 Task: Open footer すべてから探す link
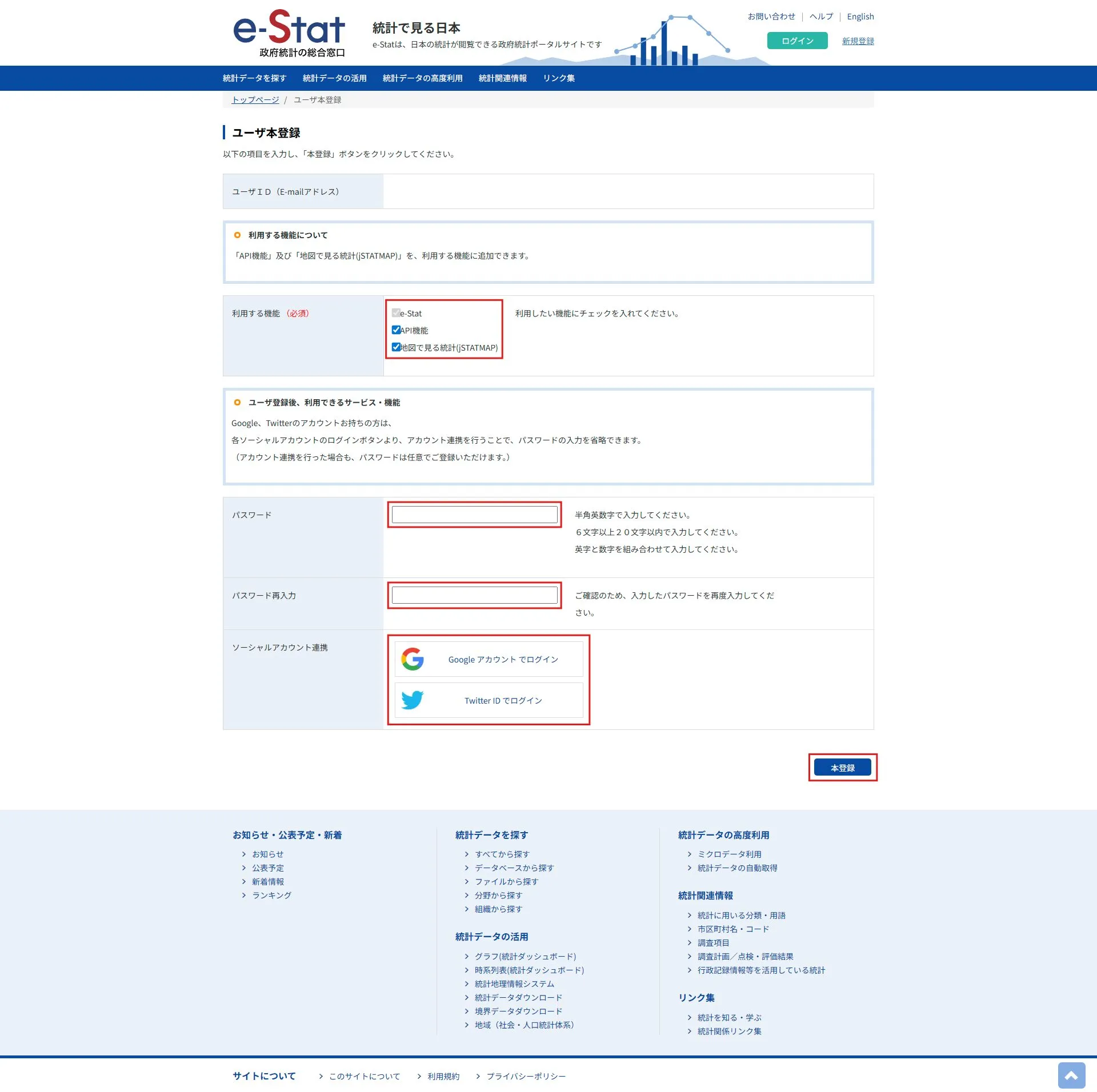click(502, 854)
